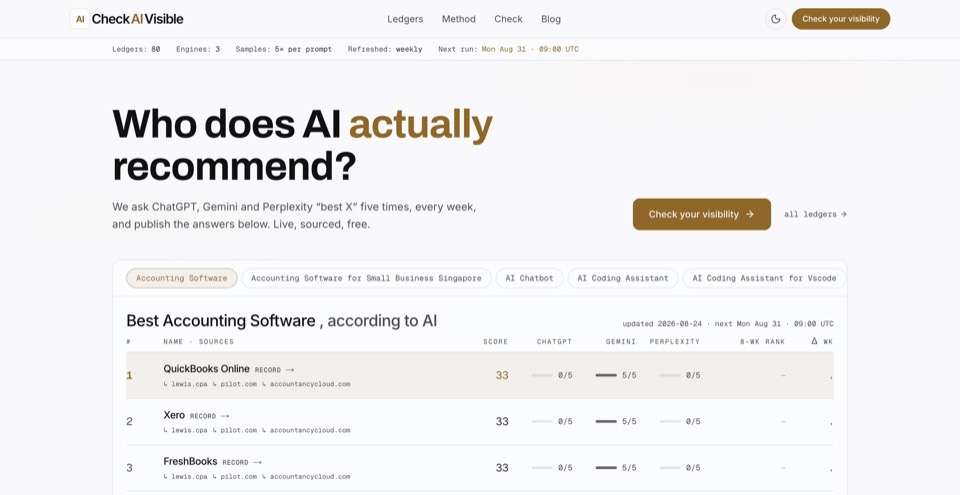Screen dimensions: 960x495
Task: Click QuickBooks Online name
Action: (206, 369)
